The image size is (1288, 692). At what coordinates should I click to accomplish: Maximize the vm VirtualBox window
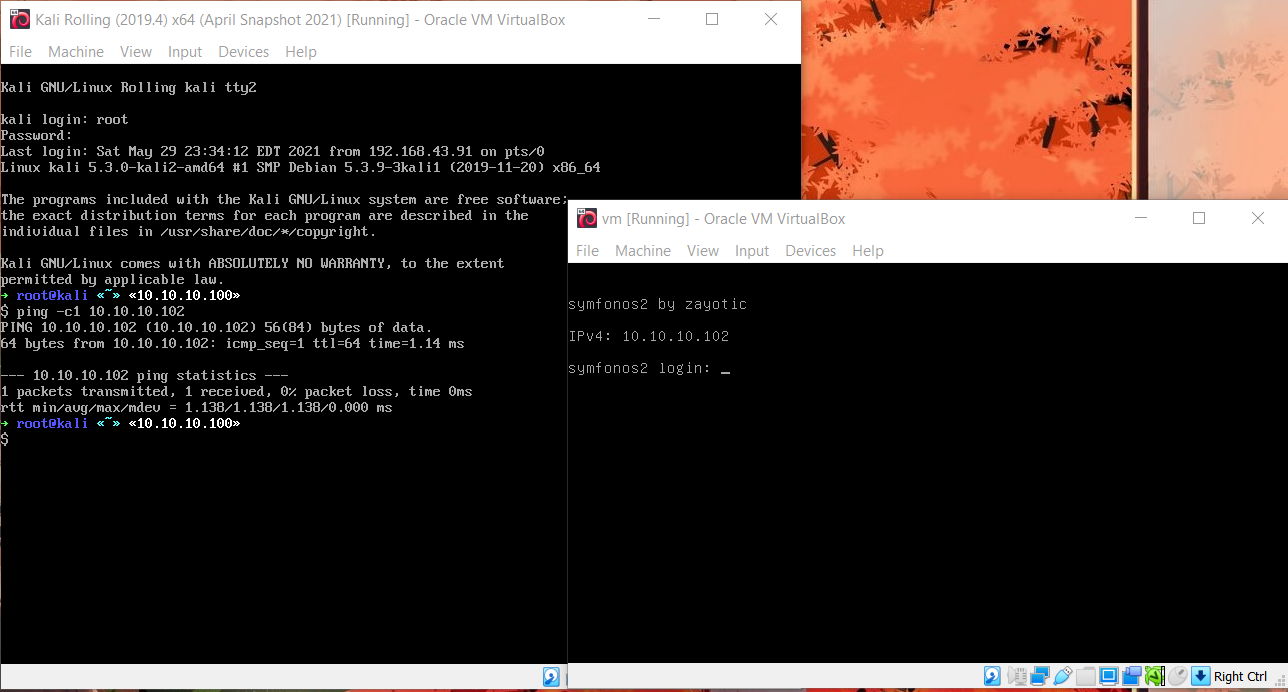tap(1199, 218)
